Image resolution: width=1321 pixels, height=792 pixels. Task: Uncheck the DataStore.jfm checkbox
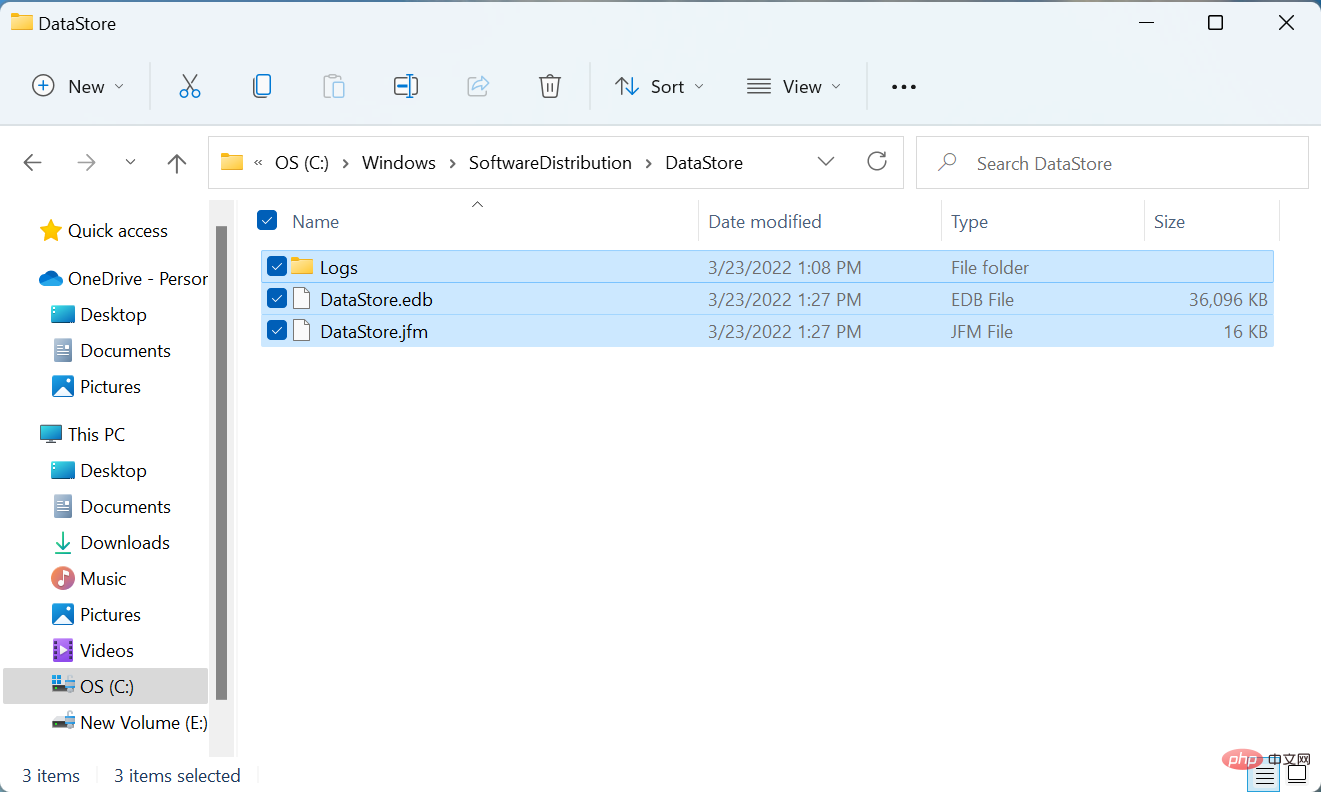pyautogui.click(x=277, y=331)
